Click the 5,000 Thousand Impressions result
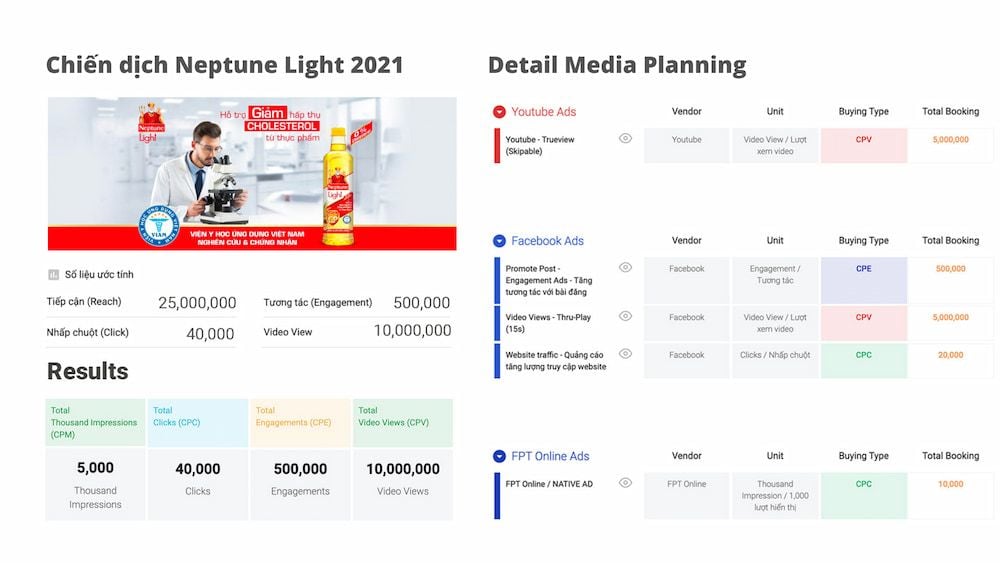1000x563 pixels. tap(95, 485)
